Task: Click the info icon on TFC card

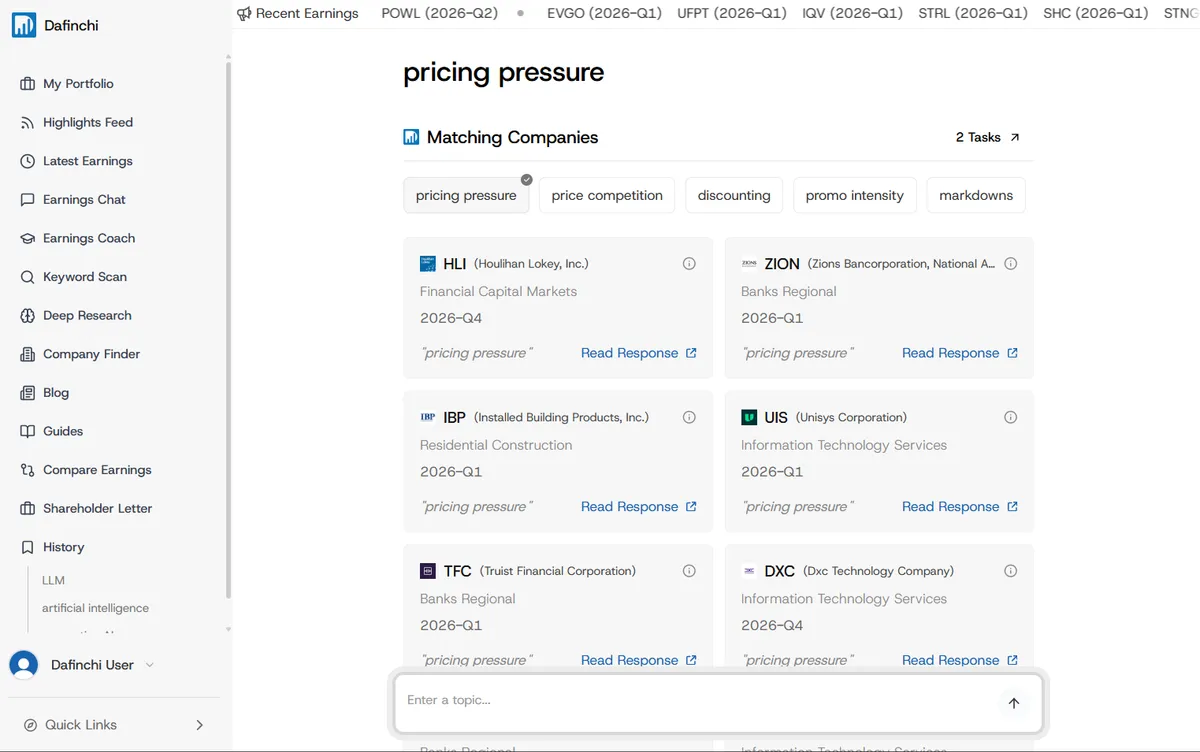Action: 689,571
